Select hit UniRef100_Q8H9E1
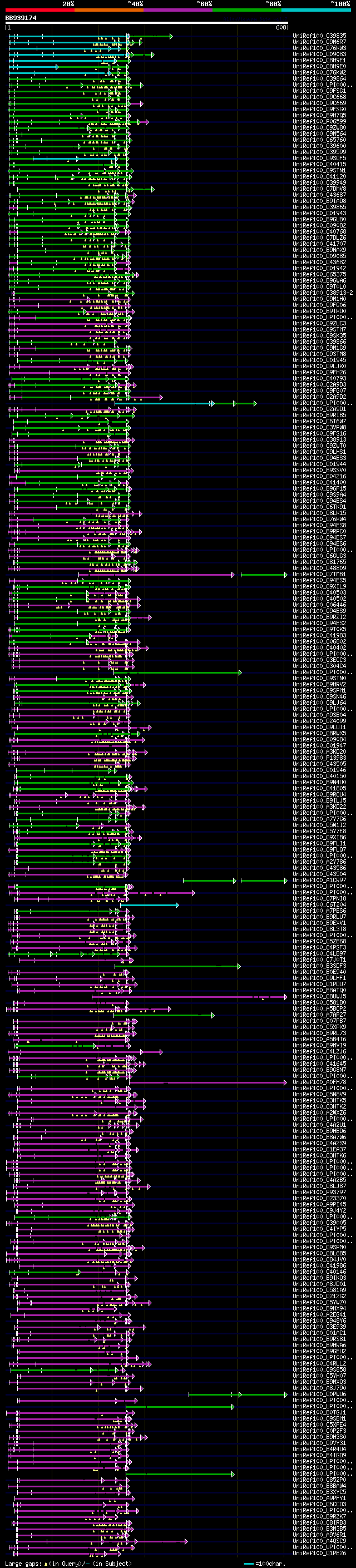 pyautogui.click(x=319, y=60)
